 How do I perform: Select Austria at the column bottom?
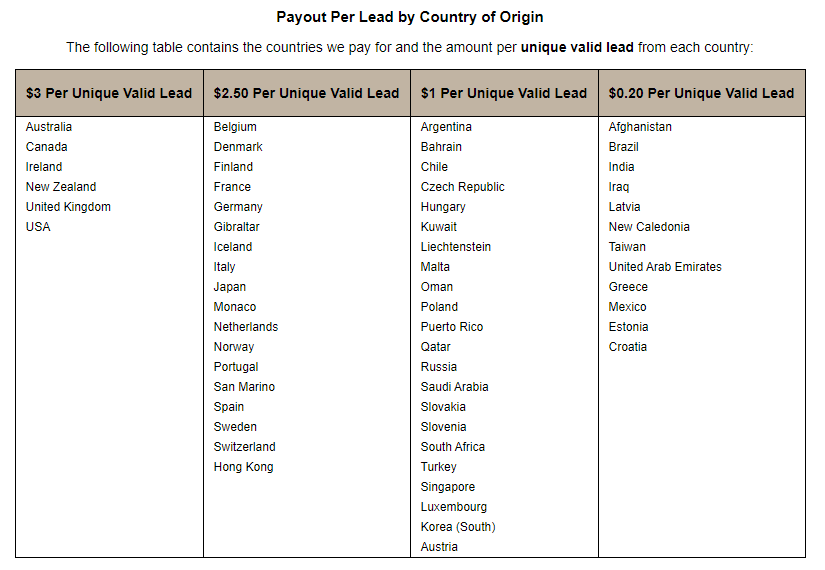pos(439,547)
